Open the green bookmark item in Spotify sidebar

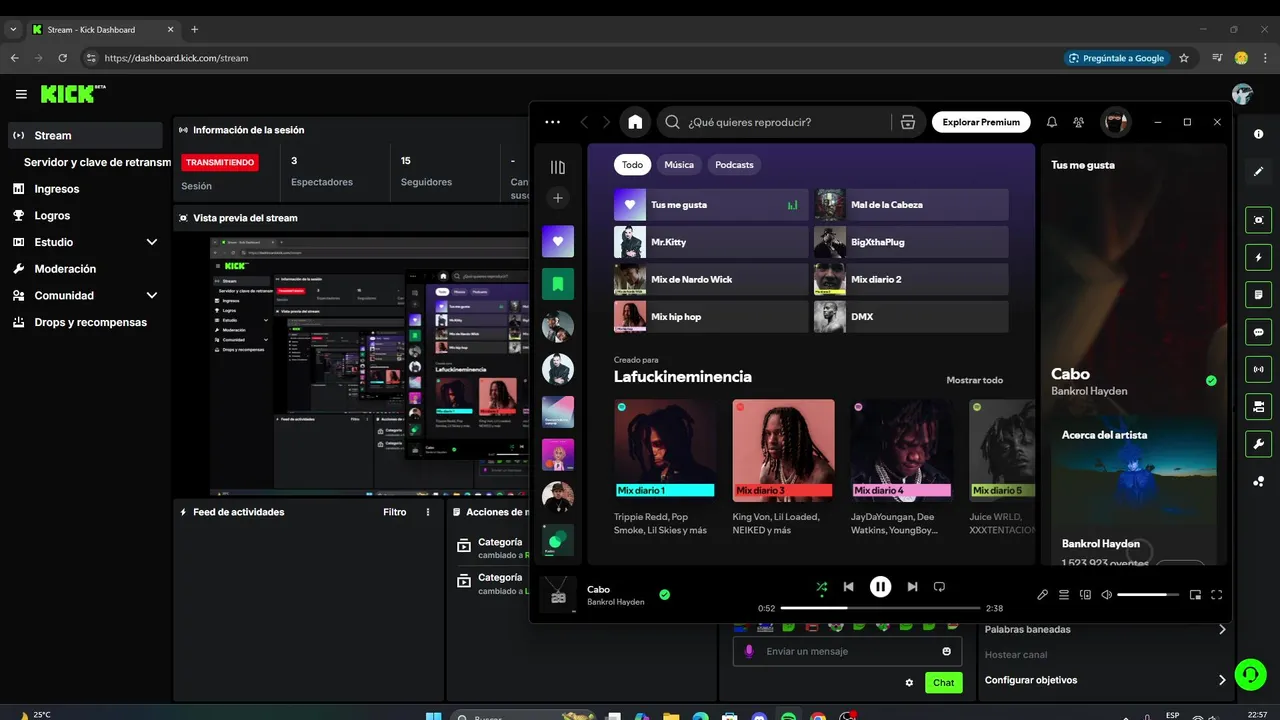tap(558, 284)
